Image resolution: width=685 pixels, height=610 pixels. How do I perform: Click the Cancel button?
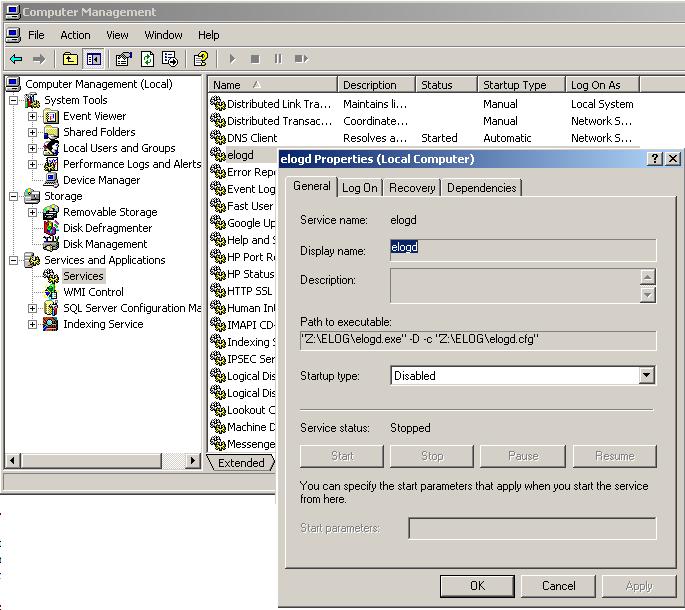pos(558,586)
